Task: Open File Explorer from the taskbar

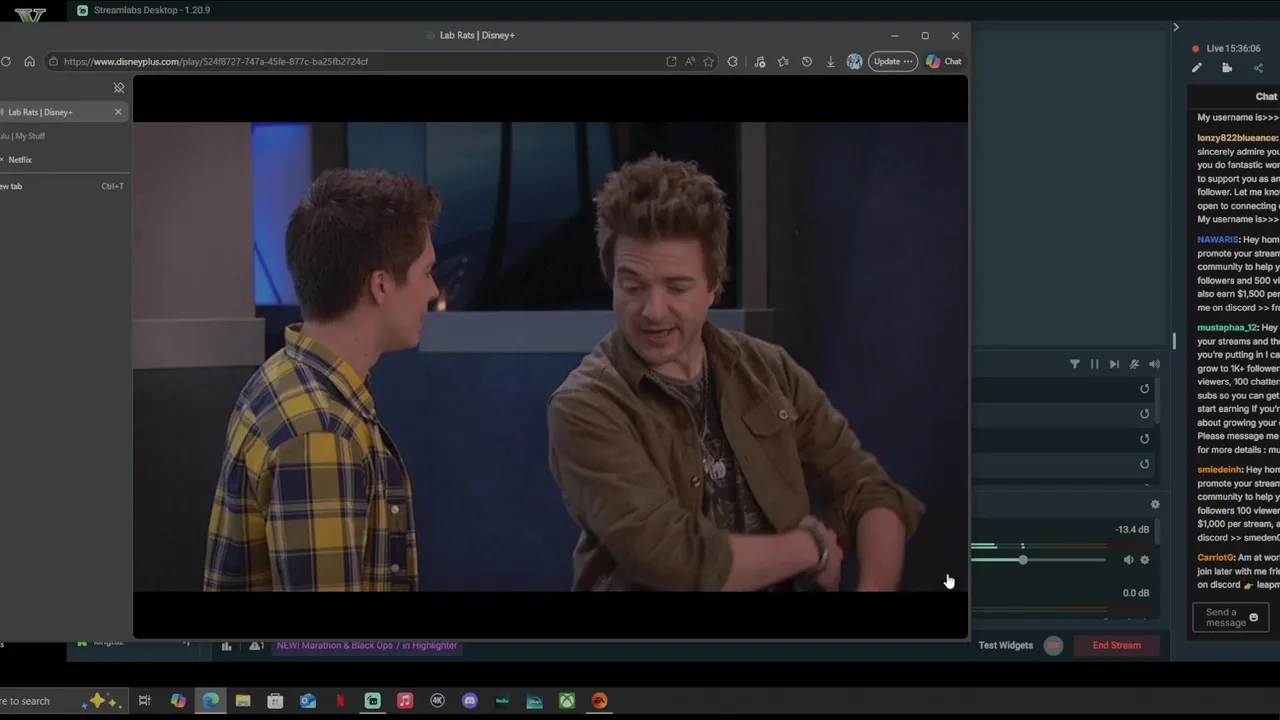Action: (x=243, y=701)
